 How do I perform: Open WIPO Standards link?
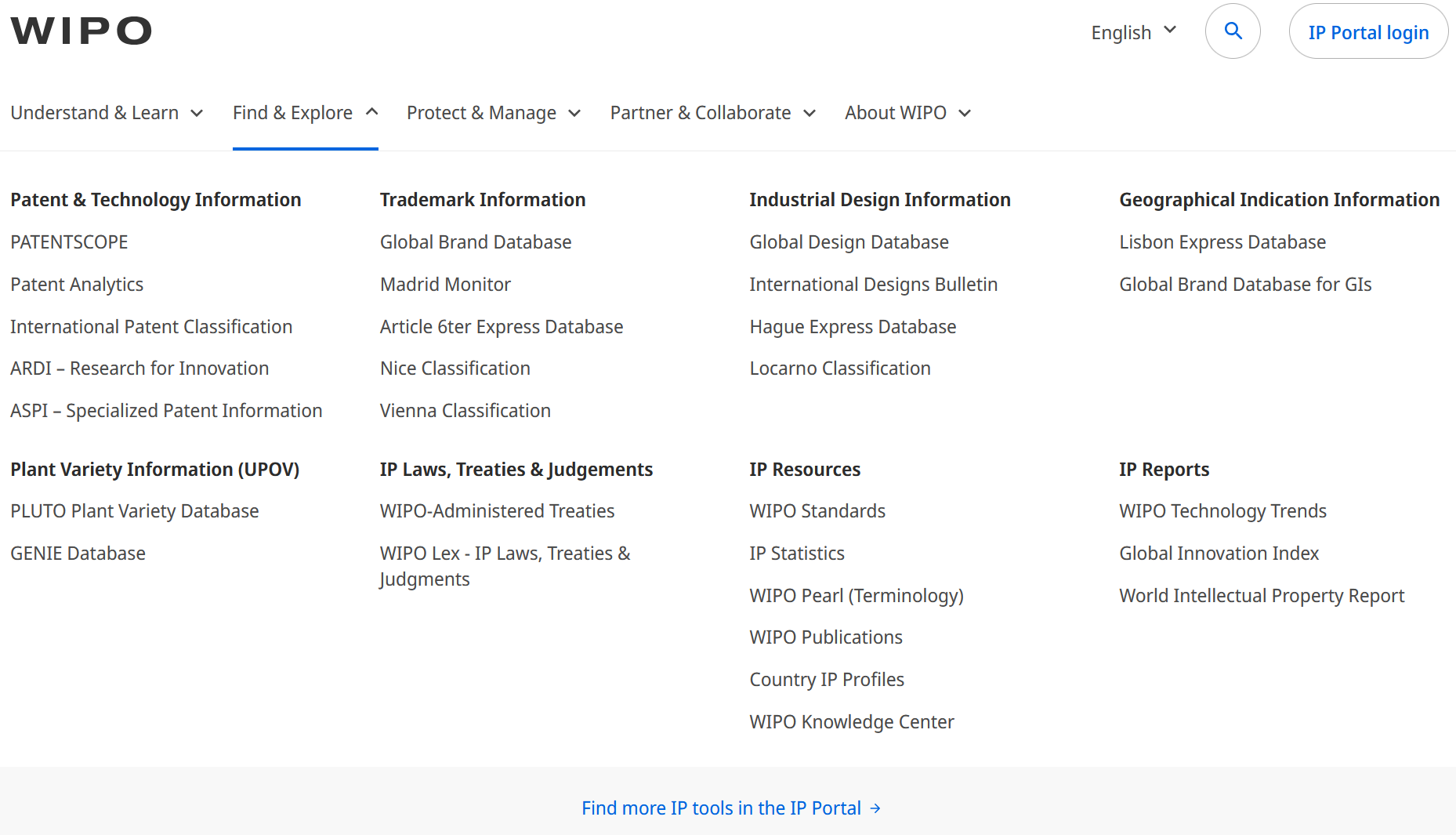pyautogui.click(x=817, y=511)
